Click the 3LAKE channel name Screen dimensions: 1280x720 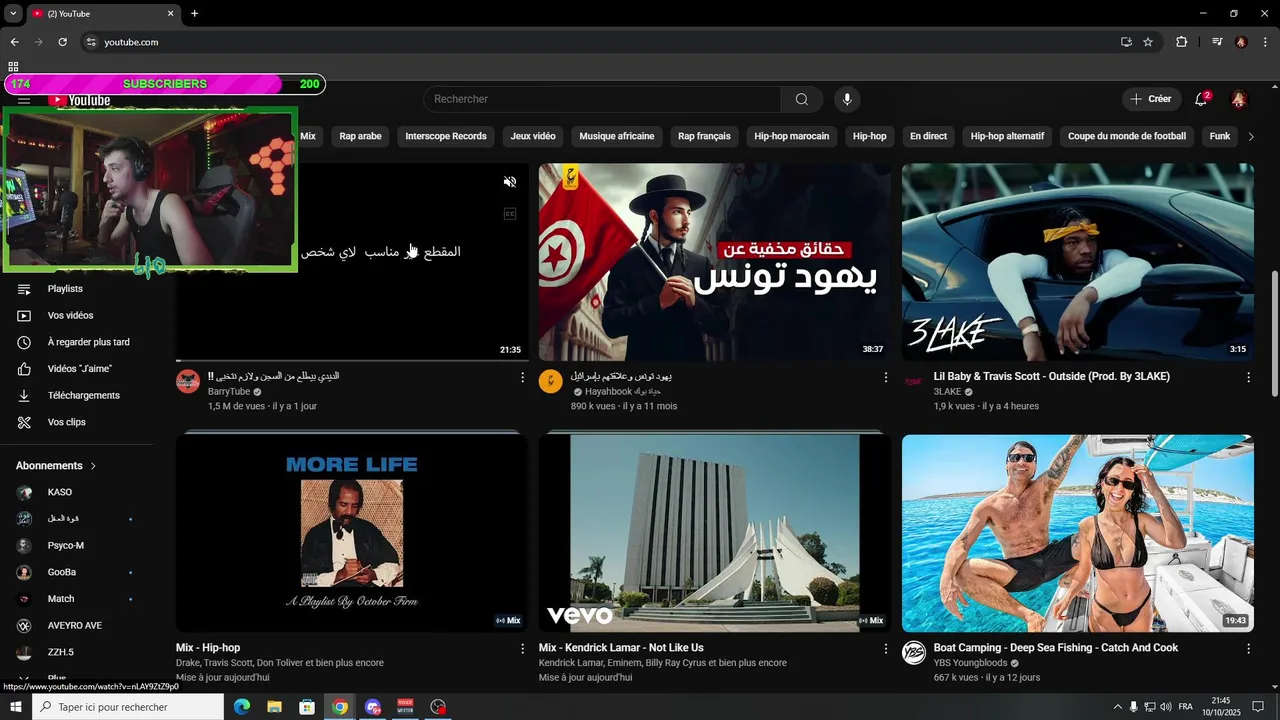947,392
